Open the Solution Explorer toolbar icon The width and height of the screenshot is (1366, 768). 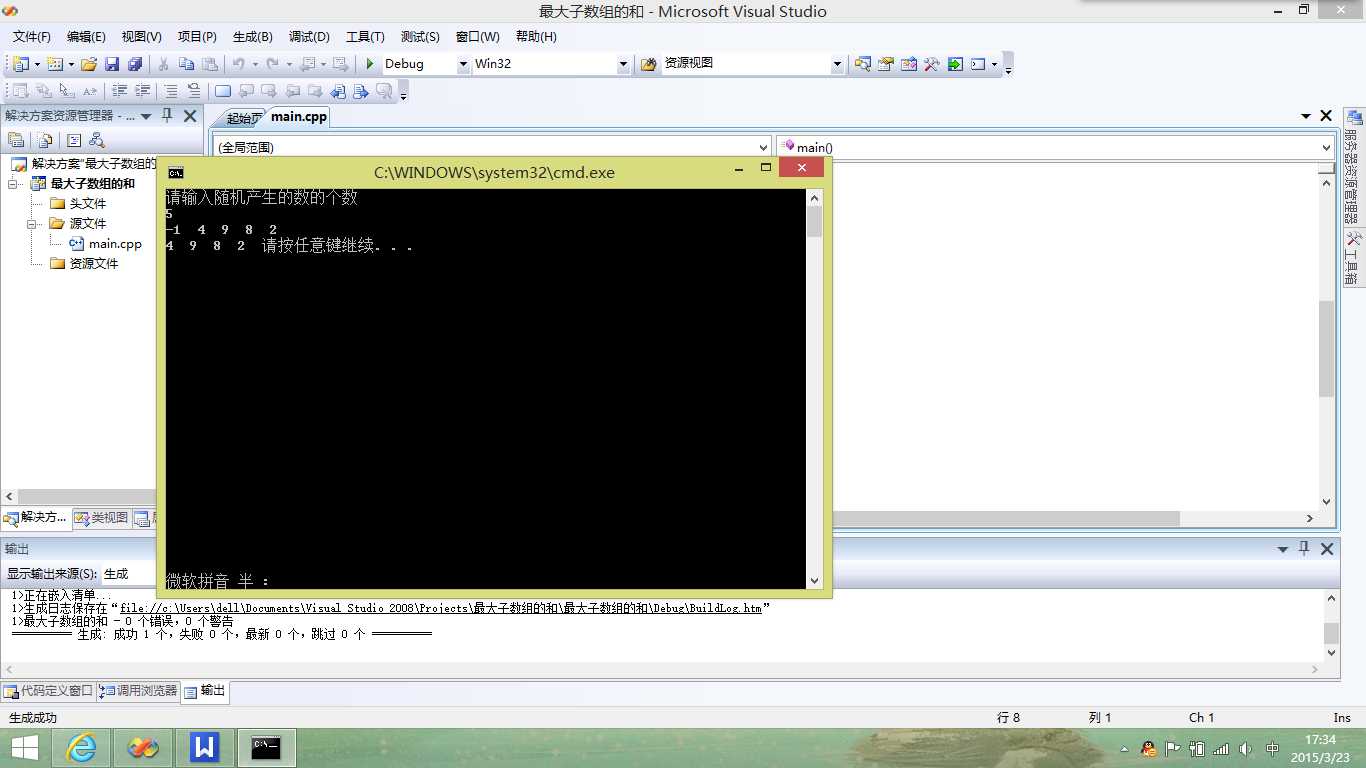(x=862, y=64)
